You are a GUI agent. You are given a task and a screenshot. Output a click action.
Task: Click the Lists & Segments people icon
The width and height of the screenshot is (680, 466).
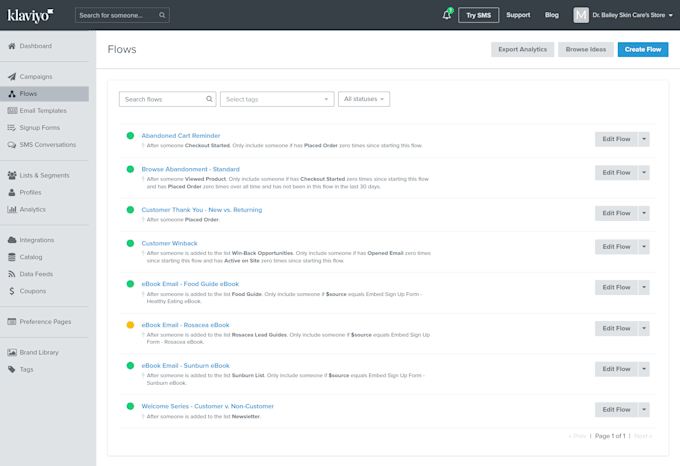click(x=12, y=175)
